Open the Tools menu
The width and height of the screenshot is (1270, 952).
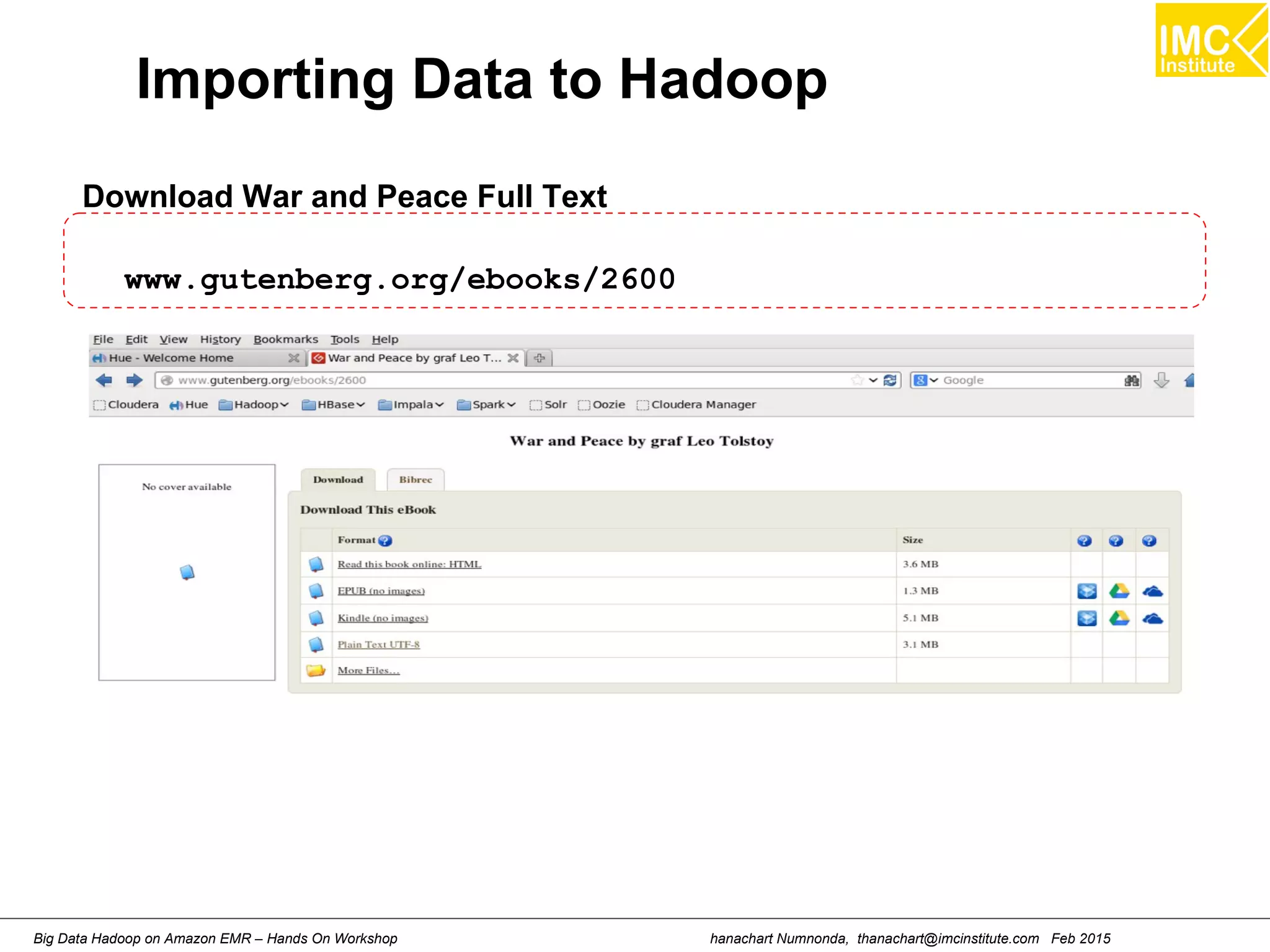point(345,340)
